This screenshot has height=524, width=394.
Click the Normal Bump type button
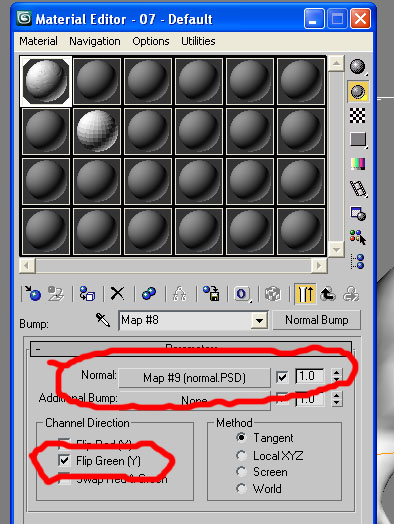[317, 320]
